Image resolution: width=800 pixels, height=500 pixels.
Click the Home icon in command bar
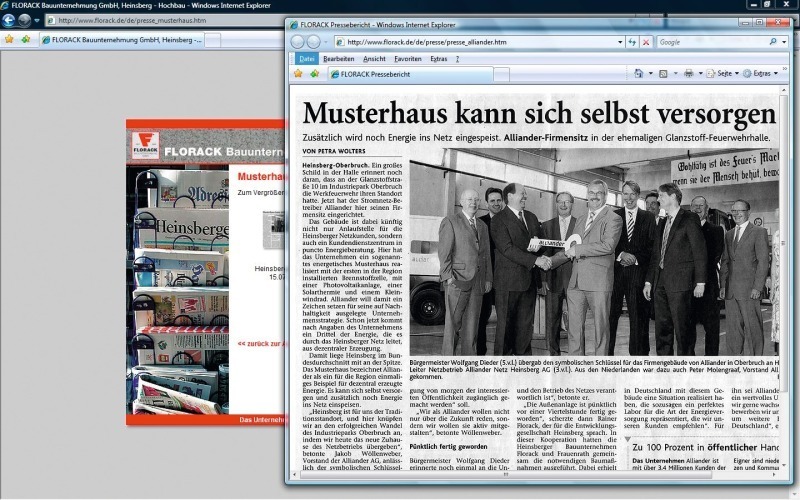(638, 73)
